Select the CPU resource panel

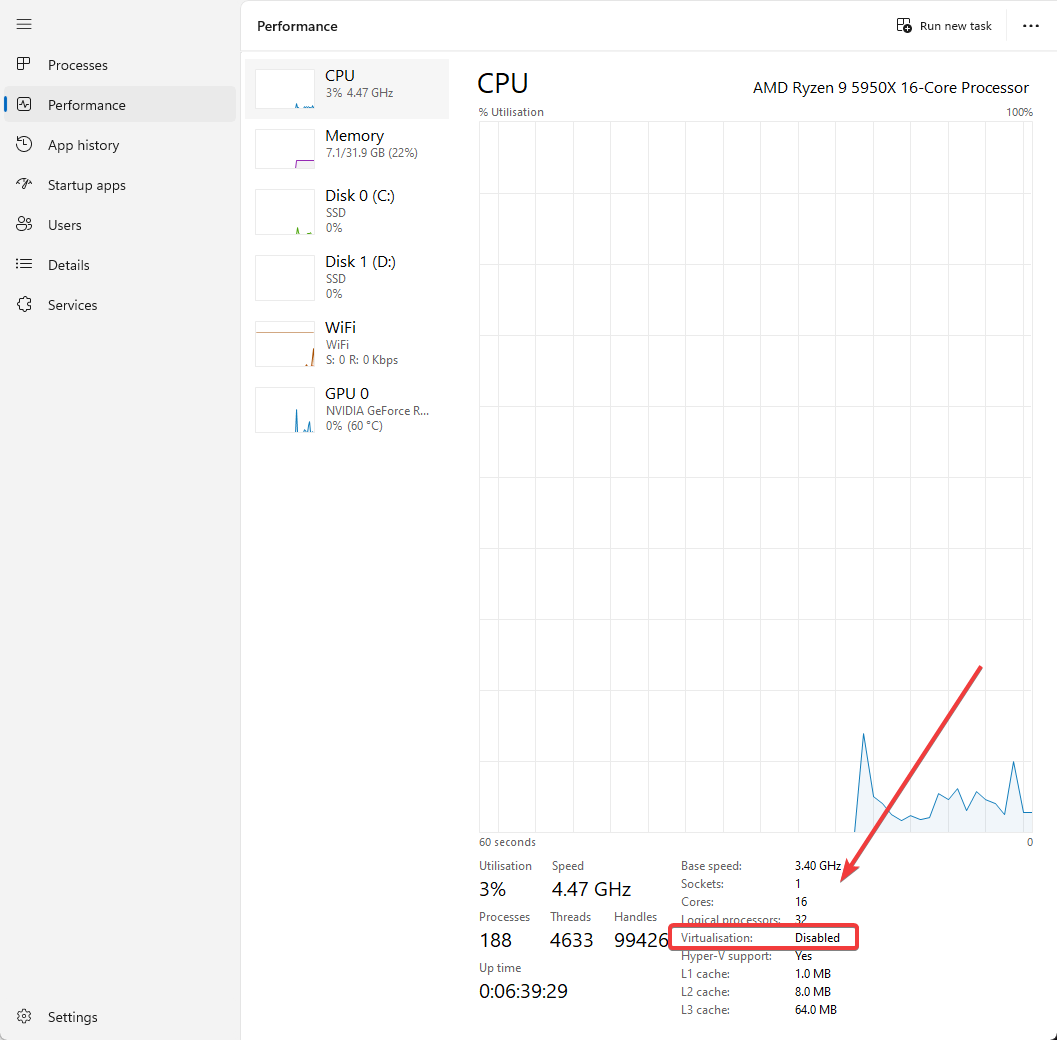pos(347,89)
